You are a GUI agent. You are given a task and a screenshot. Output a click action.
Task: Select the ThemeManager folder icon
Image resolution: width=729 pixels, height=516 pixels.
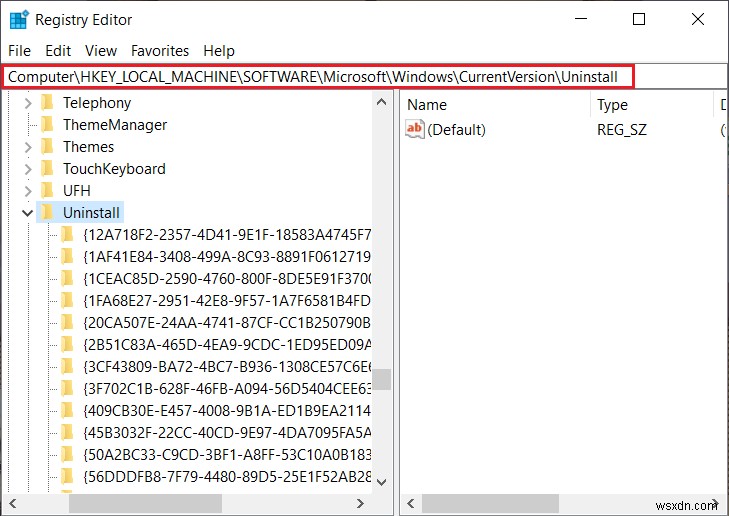pyautogui.click(x=47, y=124)
